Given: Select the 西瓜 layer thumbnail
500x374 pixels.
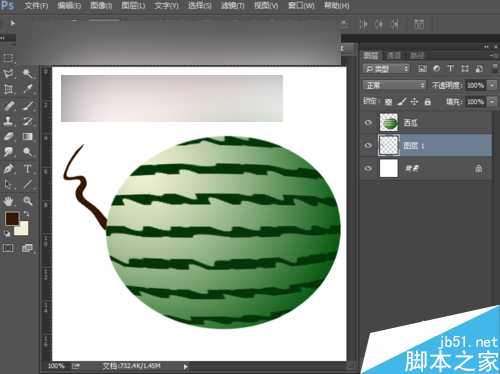Looking at the screenshot, I should 389,123.
